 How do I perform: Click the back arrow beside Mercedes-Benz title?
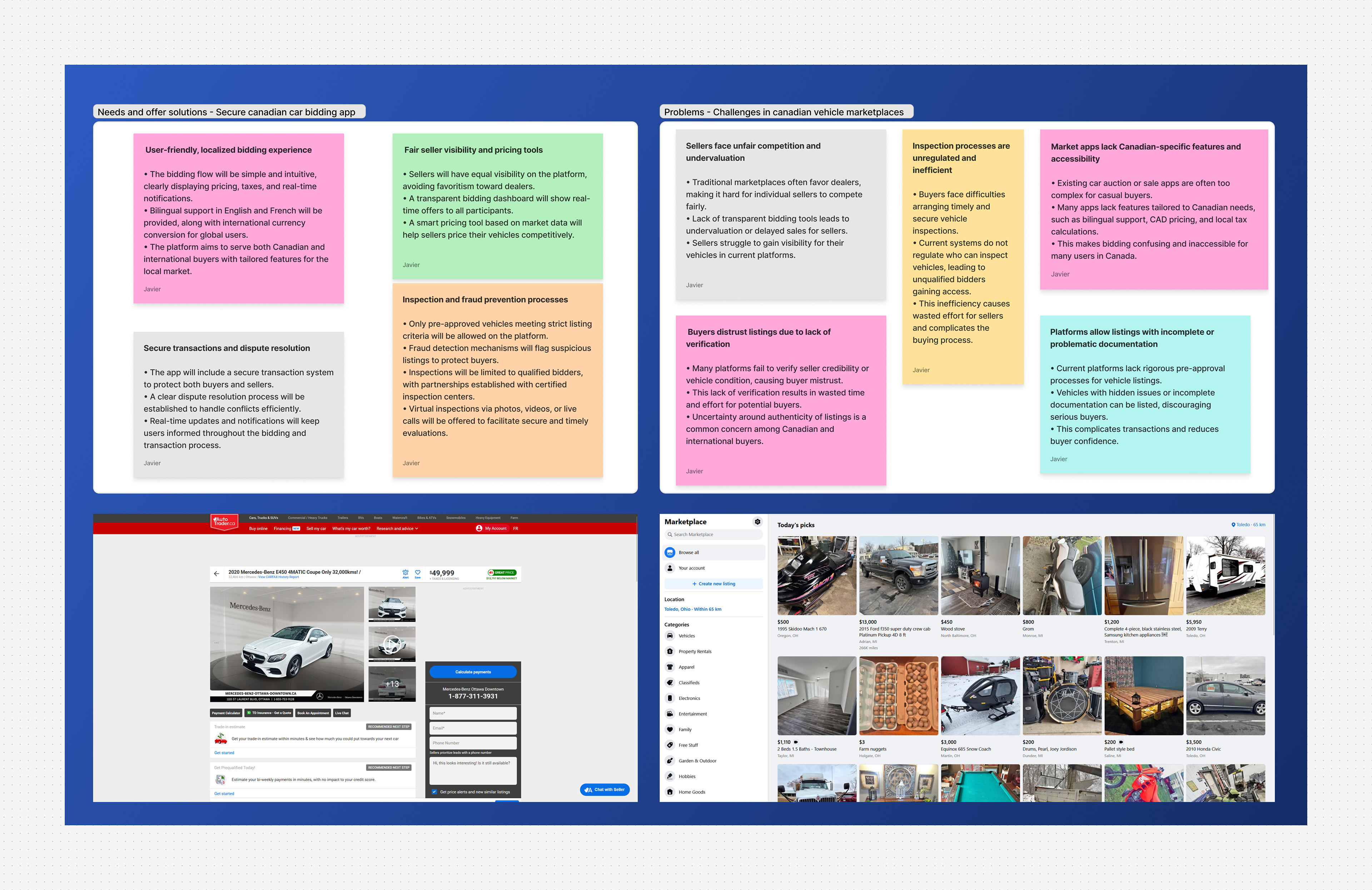[x=216, y=574]
